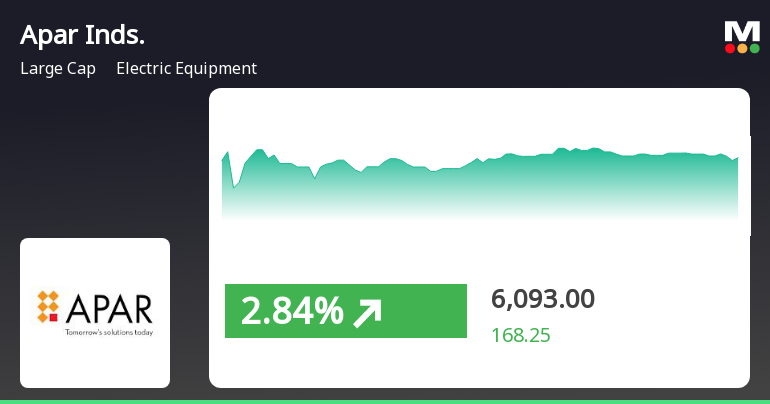Click the green badge background left of percentage
This screenshot has width=770, height=404.
click(x=232, y=312)
